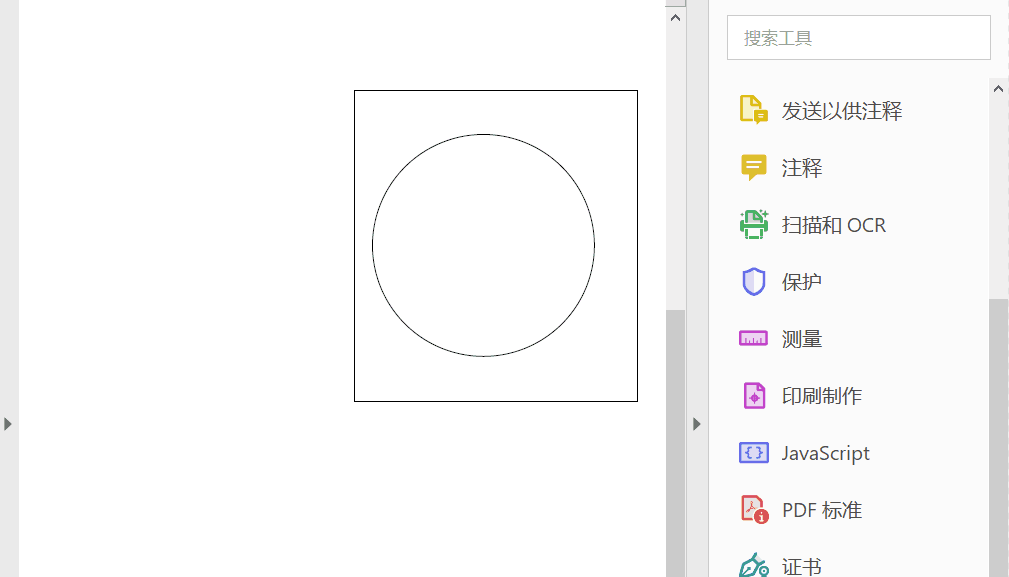Select the Certificates pen icon

point(754,565)
